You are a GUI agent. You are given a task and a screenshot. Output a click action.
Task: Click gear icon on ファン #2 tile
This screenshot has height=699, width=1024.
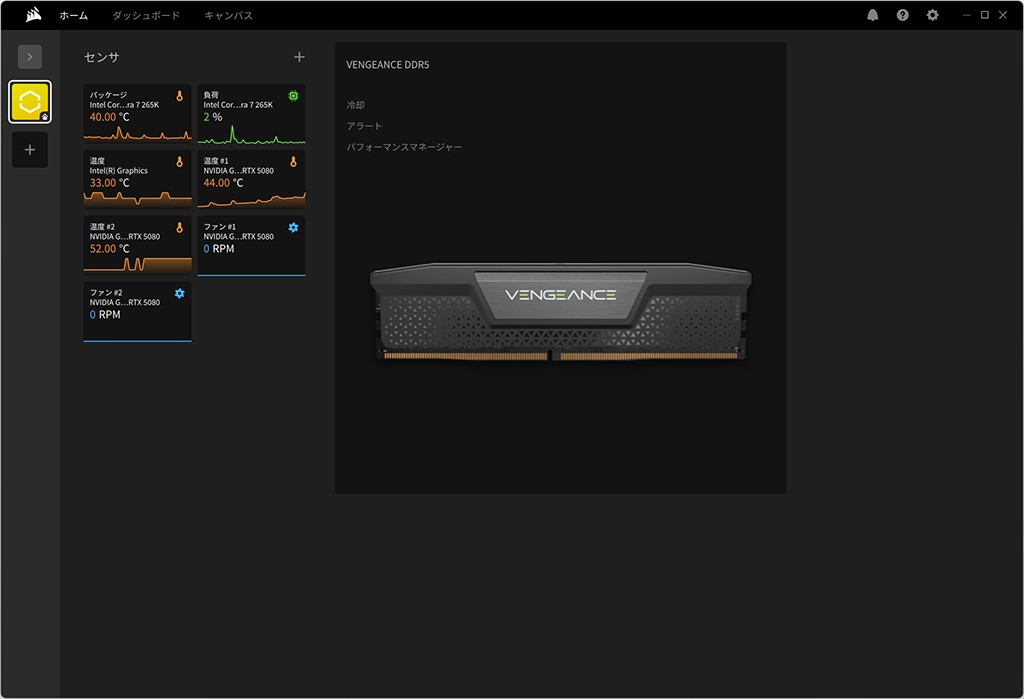pos(180,293)
